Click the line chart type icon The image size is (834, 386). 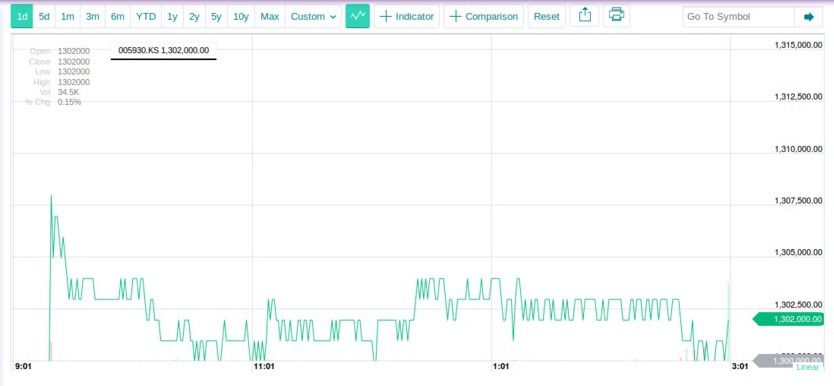357,16
